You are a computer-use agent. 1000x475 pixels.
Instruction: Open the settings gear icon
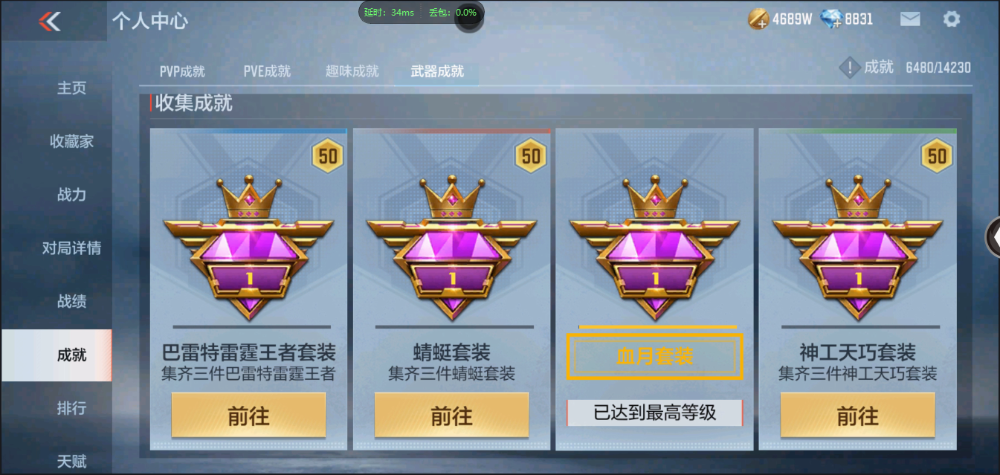point(951,19)
